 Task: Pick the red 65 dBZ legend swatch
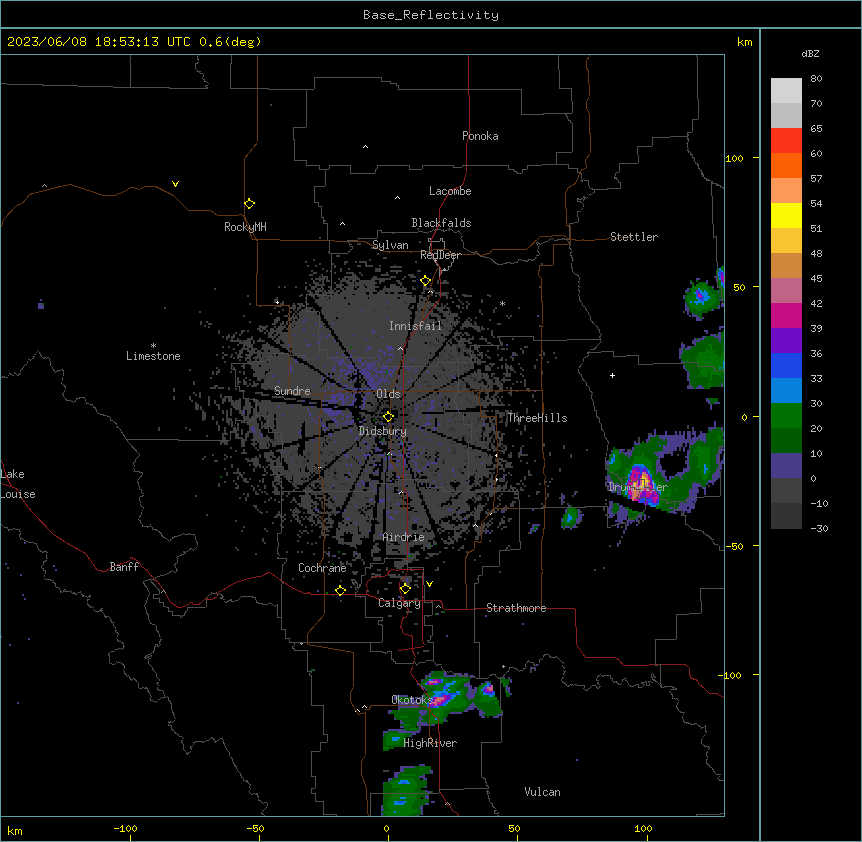click(x=786, y=140)
